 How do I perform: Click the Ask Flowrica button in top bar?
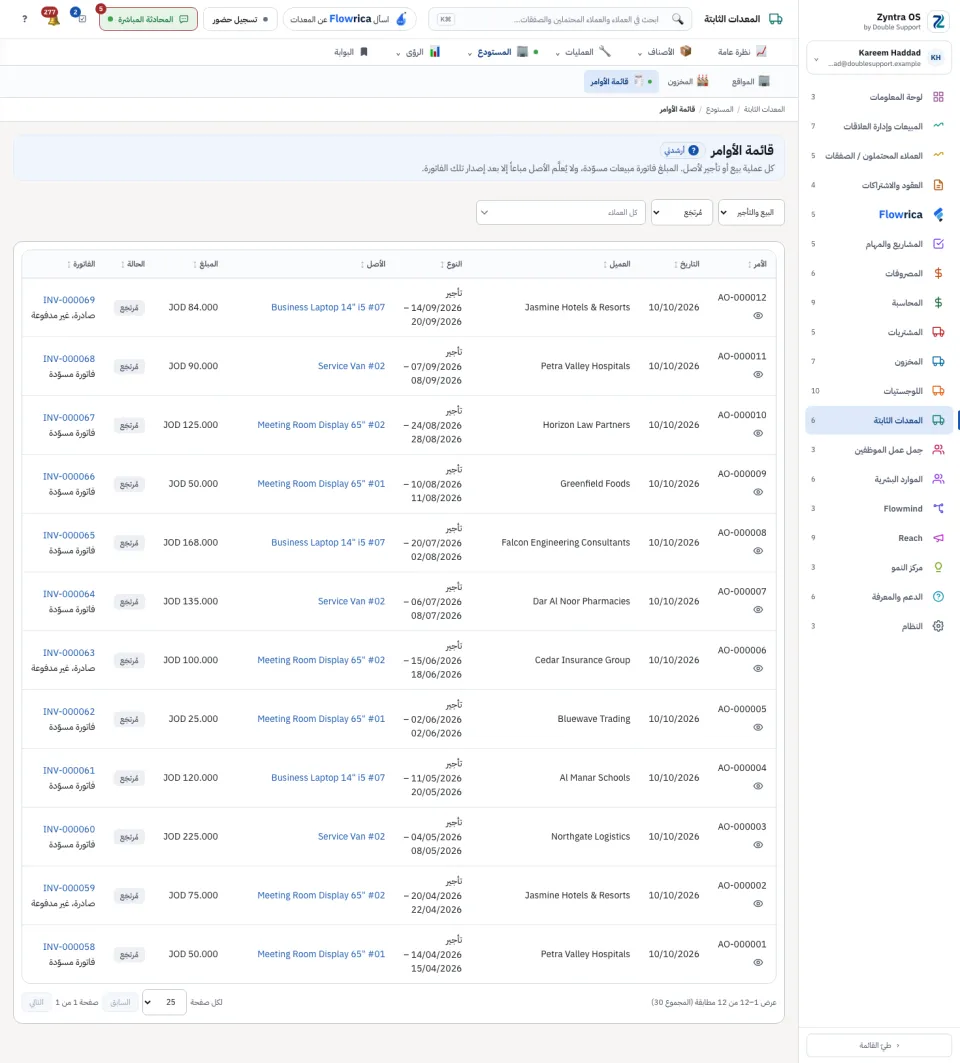(x=349, y=19)
